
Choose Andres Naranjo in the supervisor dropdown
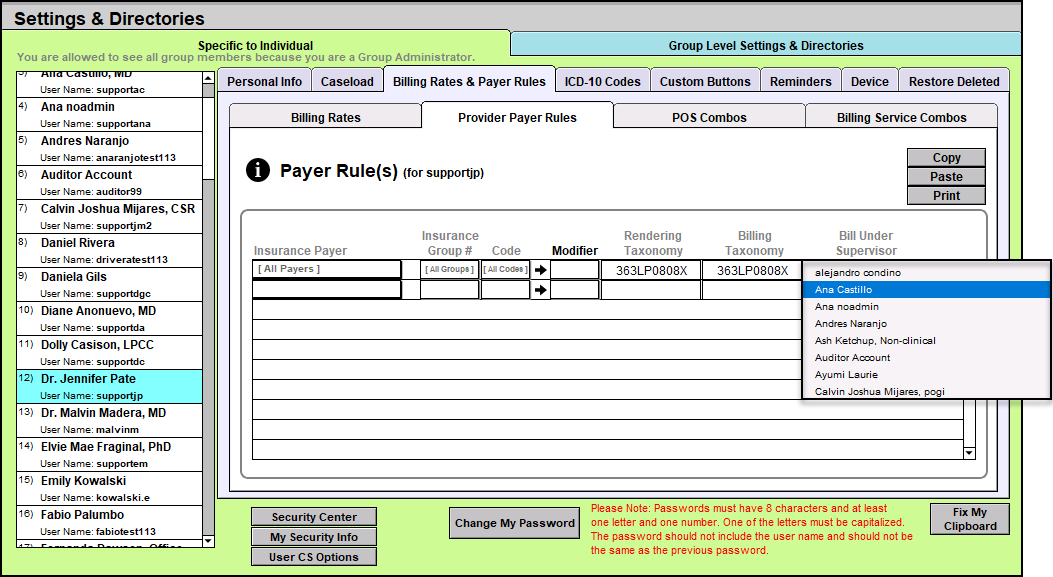(x=925, y=324)
